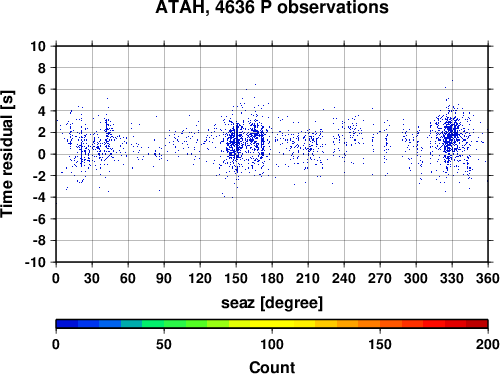This screenshot has height=374, width=500.
Task: Click the dense data cluster near azimuth 330
Action: pyautogui.click(x=452, y=137)
